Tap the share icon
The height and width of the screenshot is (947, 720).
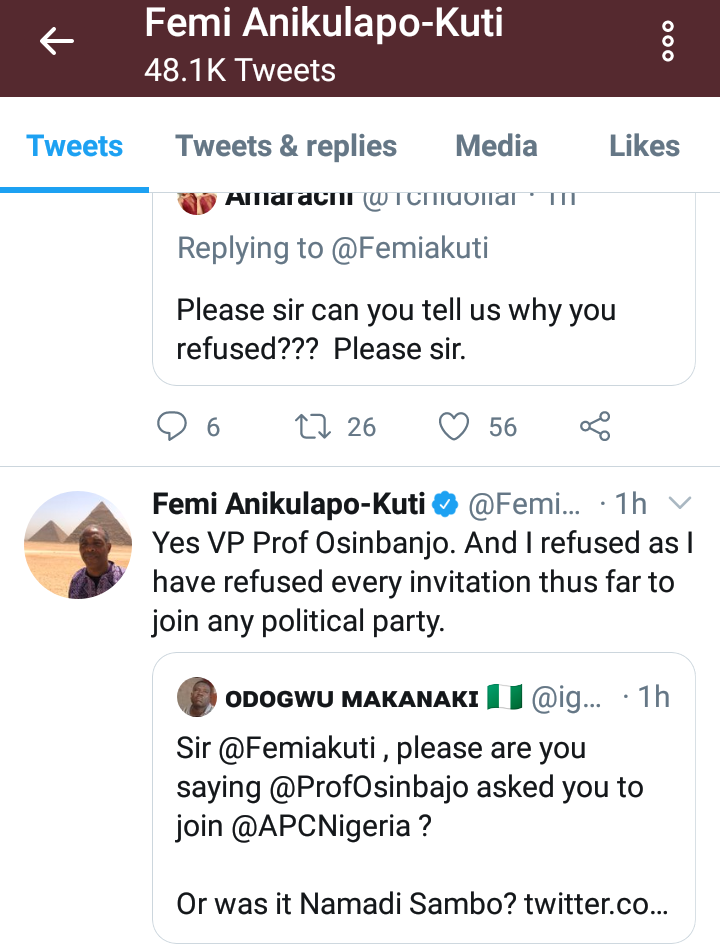pos(595,427)
